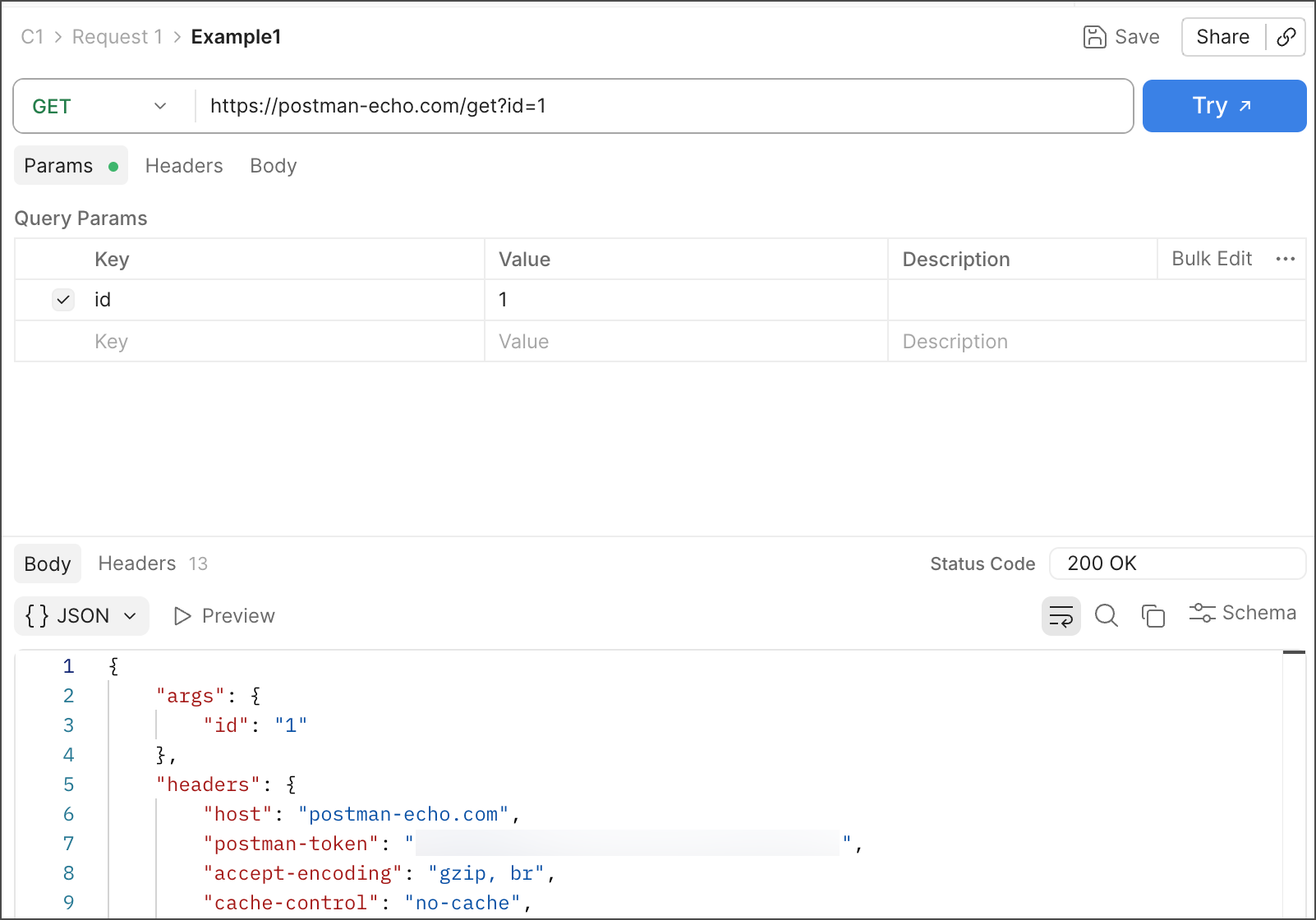Screen dimensions: 1316x920
Task: Open the JSON format dropdown
Action: [x=81, y=616]
